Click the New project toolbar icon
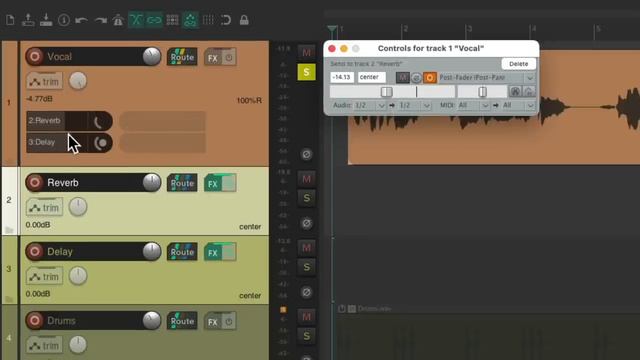The width and height of the screenshot is (640, 360). [10, 20]
